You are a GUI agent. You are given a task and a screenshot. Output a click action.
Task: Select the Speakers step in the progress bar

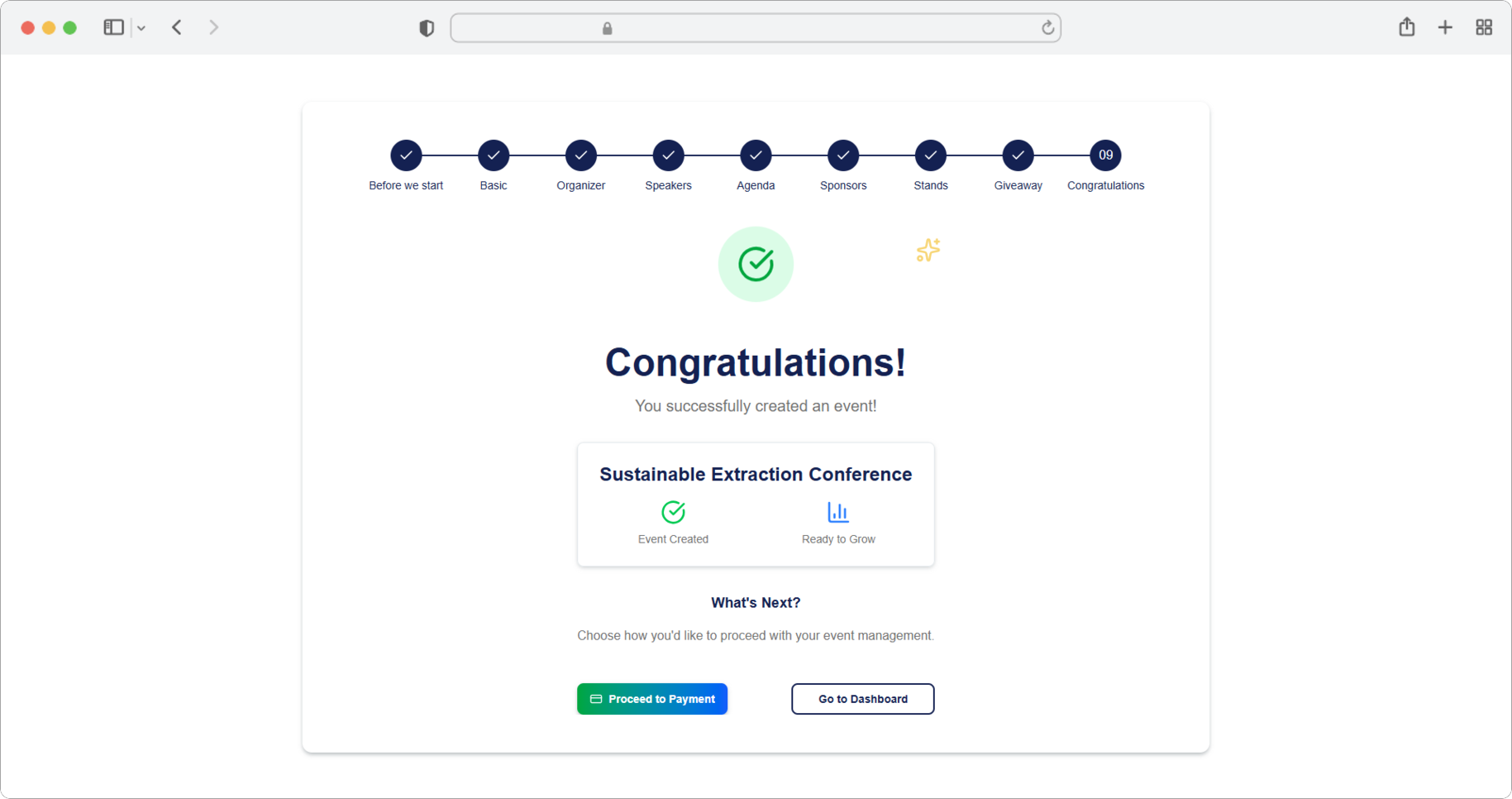tap(668, 155)
